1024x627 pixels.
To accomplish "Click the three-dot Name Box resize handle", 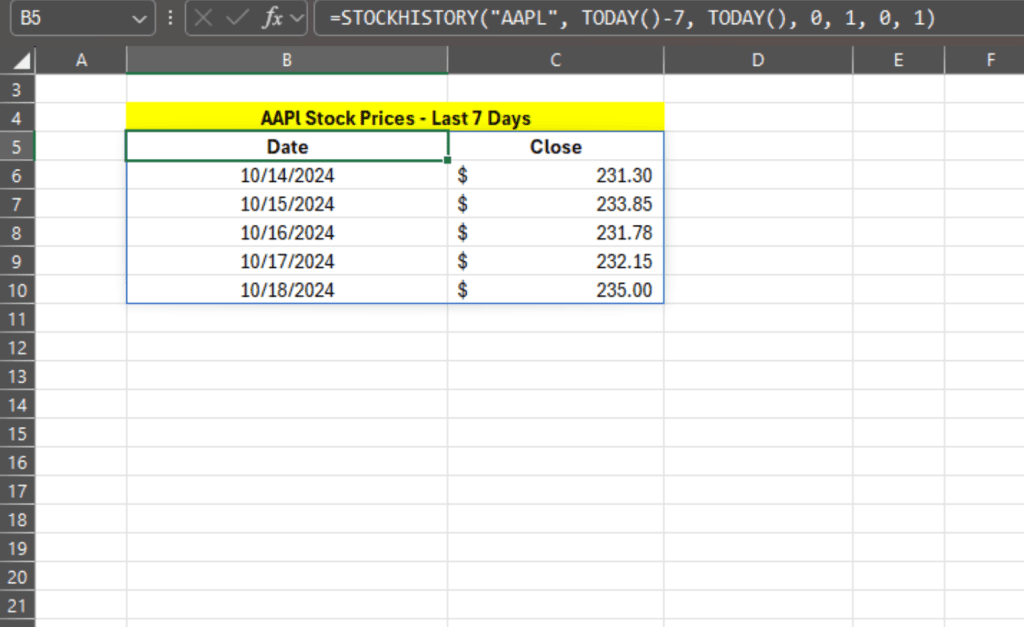I will [171, 19].
